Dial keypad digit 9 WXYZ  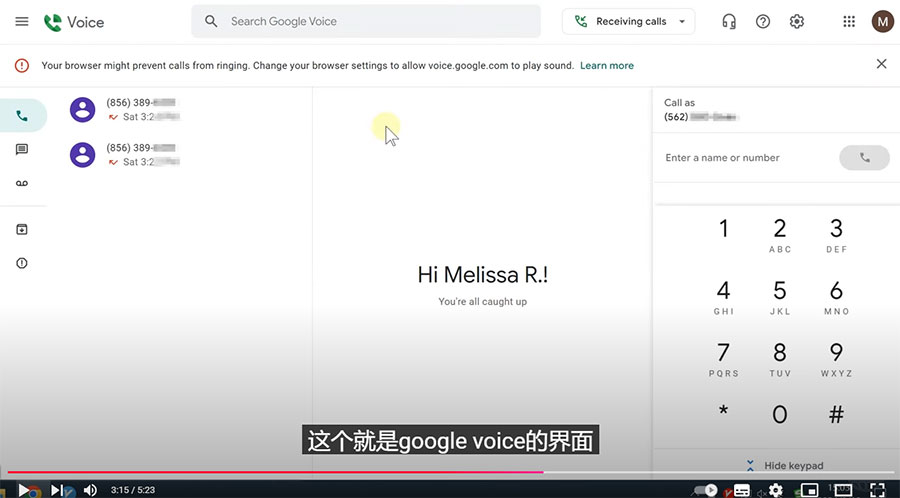coord(836,359)
